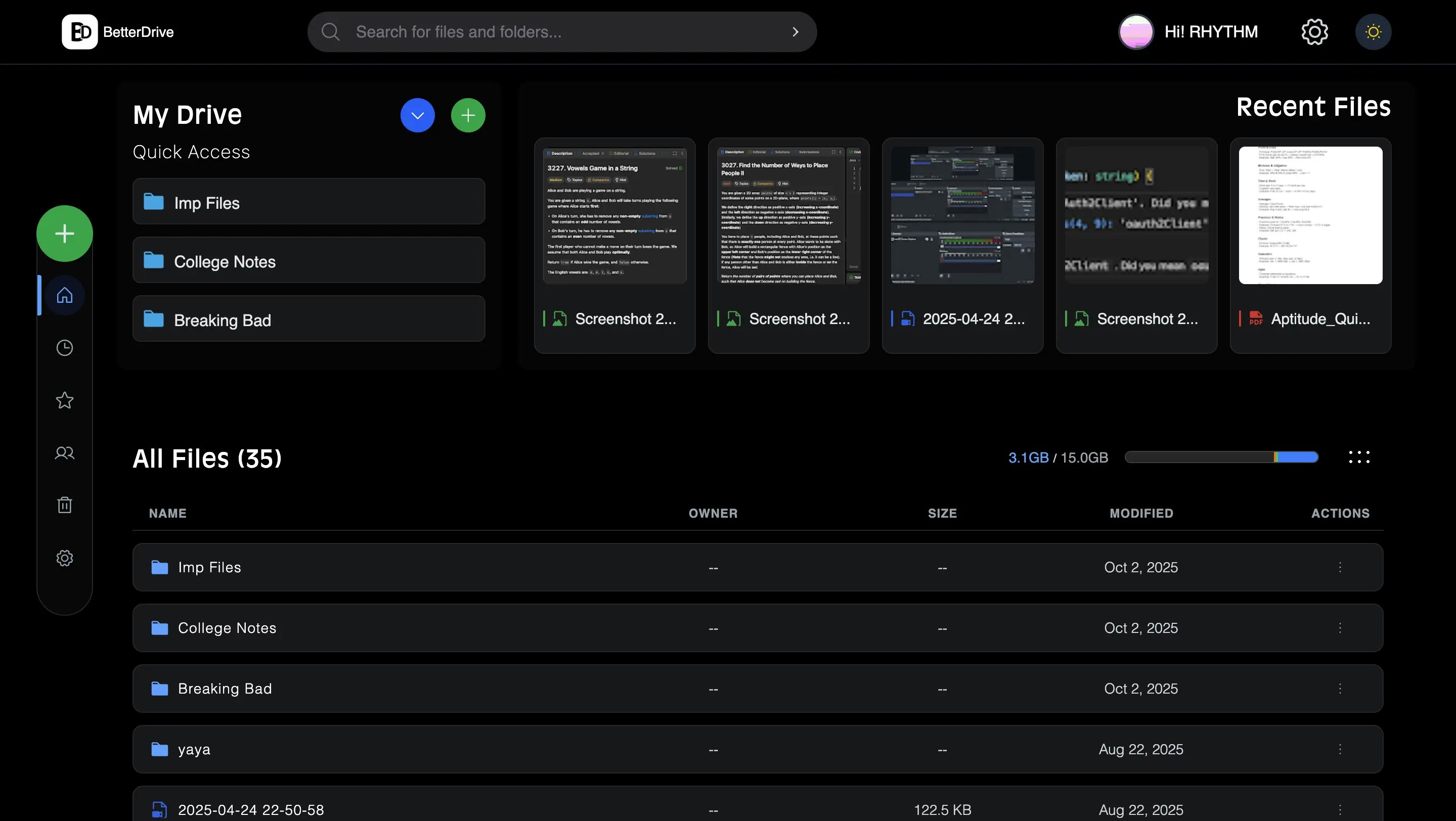This screenshot has height=821, width=1456.
Task: Toggle light/dark theme with sun button
Action: [x=1373, y=32]
